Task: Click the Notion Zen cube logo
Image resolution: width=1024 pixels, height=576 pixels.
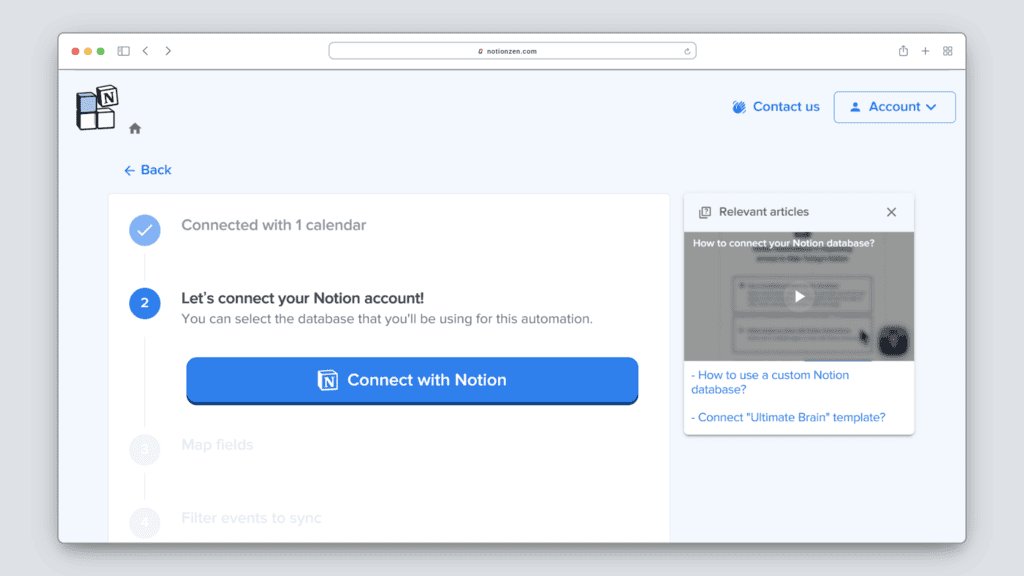Action: 97,107
